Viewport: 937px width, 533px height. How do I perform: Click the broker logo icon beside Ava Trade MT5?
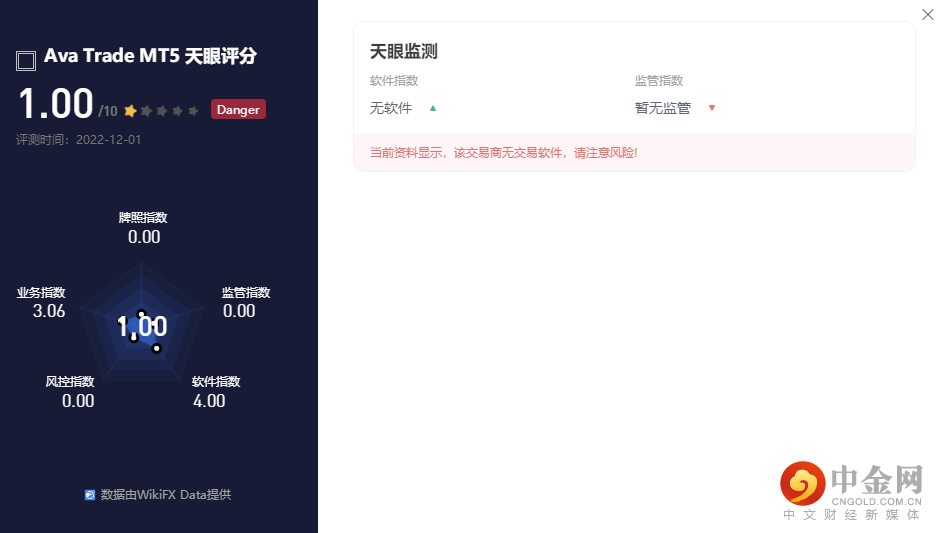[x=26, y=61]
